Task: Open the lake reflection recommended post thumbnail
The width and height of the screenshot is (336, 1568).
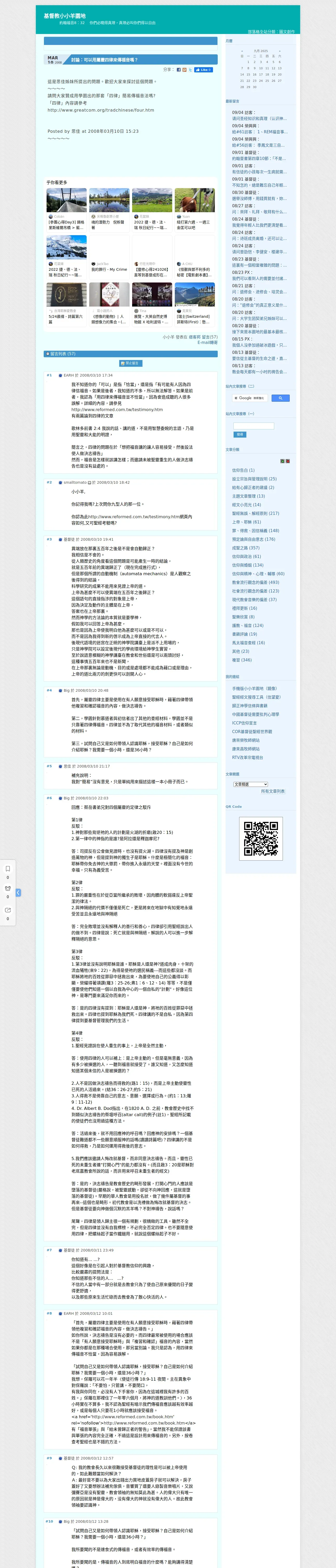Action: point(109,200)
